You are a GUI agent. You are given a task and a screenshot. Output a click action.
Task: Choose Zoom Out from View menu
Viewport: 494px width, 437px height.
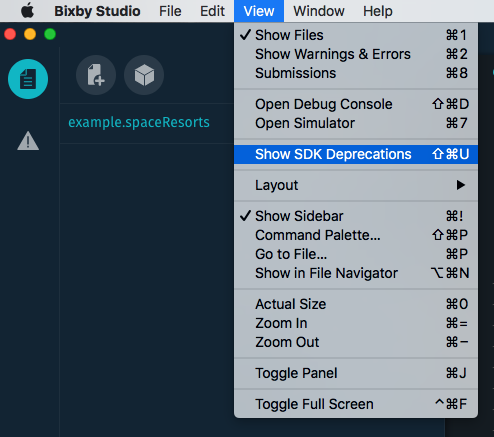[356, 342]
